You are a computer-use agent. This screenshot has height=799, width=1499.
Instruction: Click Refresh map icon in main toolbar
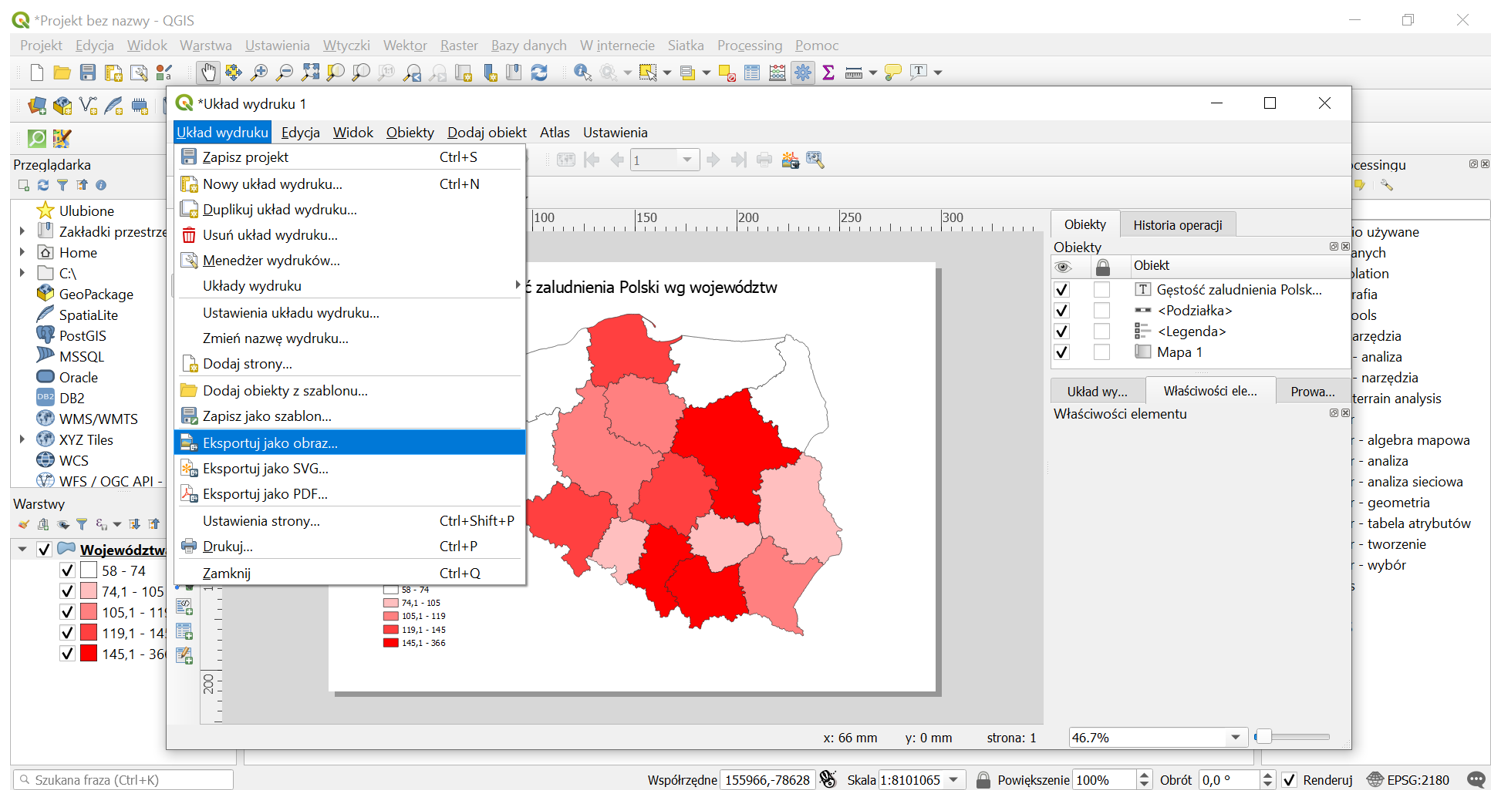[539, 72]
